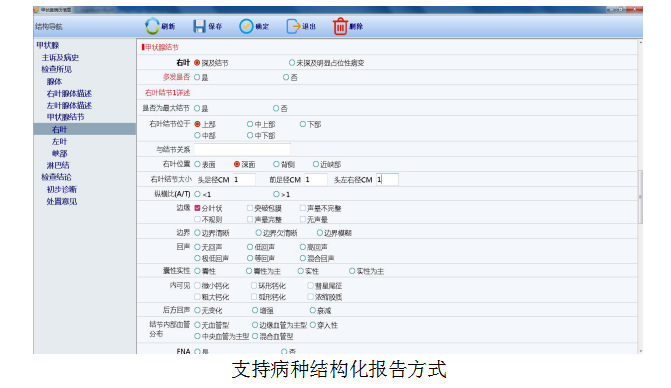Select 未探及明显占位性病变 radio option
Viewport: 671px width, 388px height.
coord(291,63)
